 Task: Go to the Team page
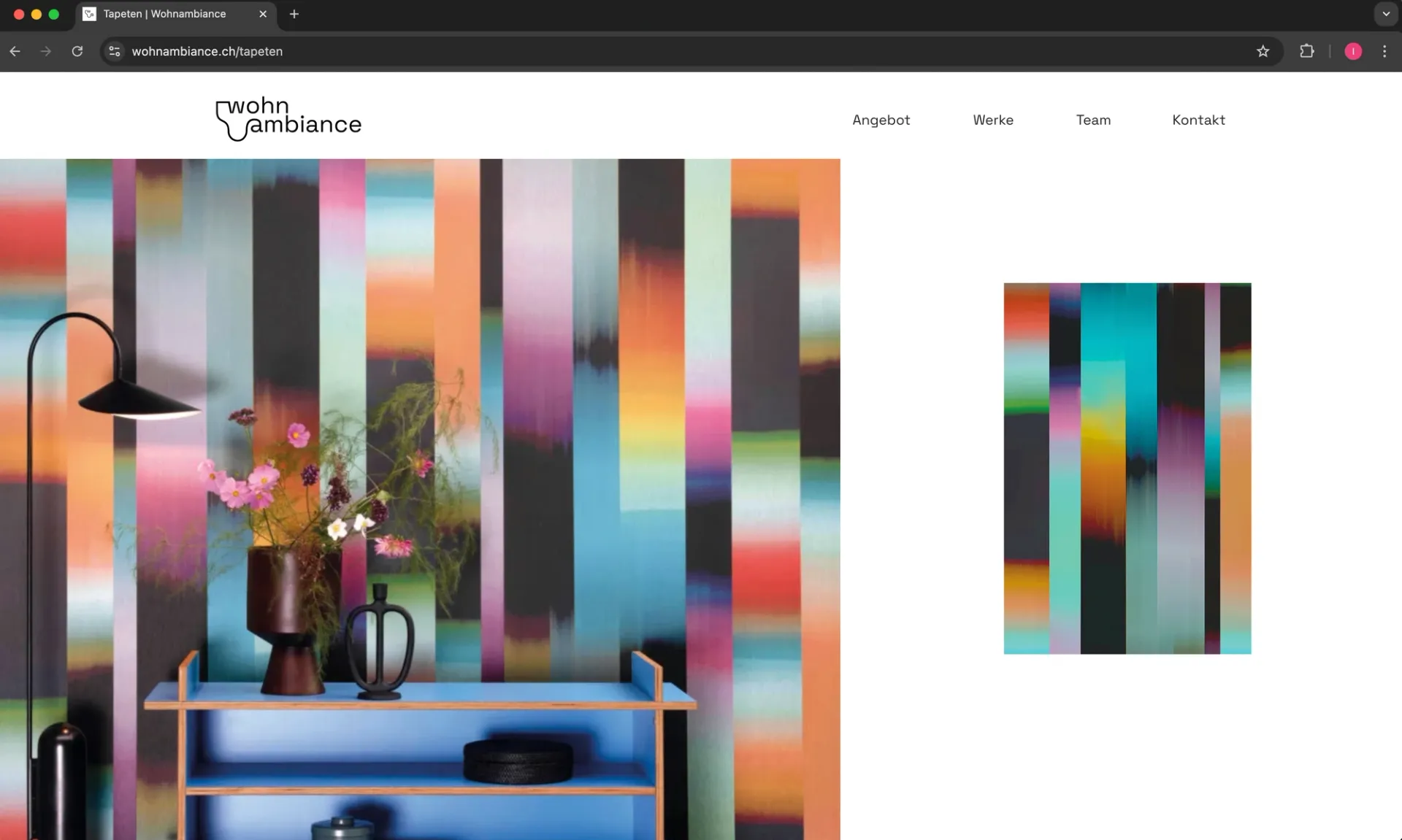click(1092, 120)
